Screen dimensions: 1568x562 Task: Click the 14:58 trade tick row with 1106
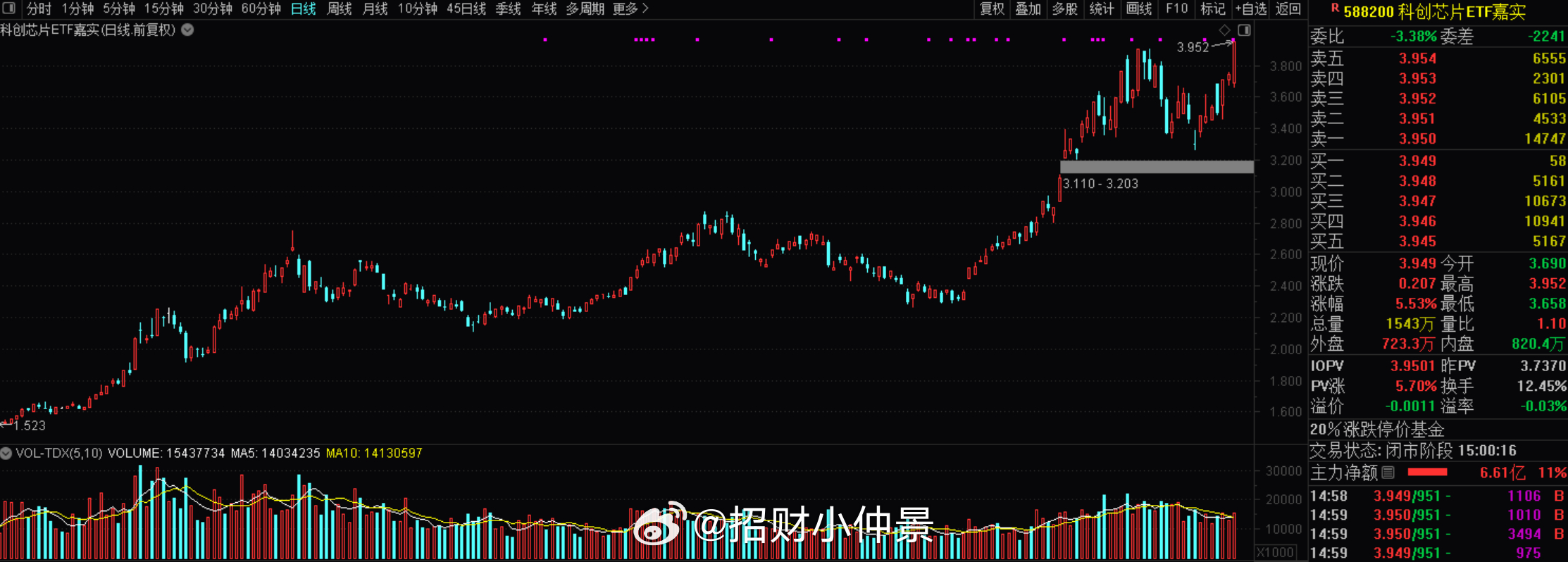1438,496
